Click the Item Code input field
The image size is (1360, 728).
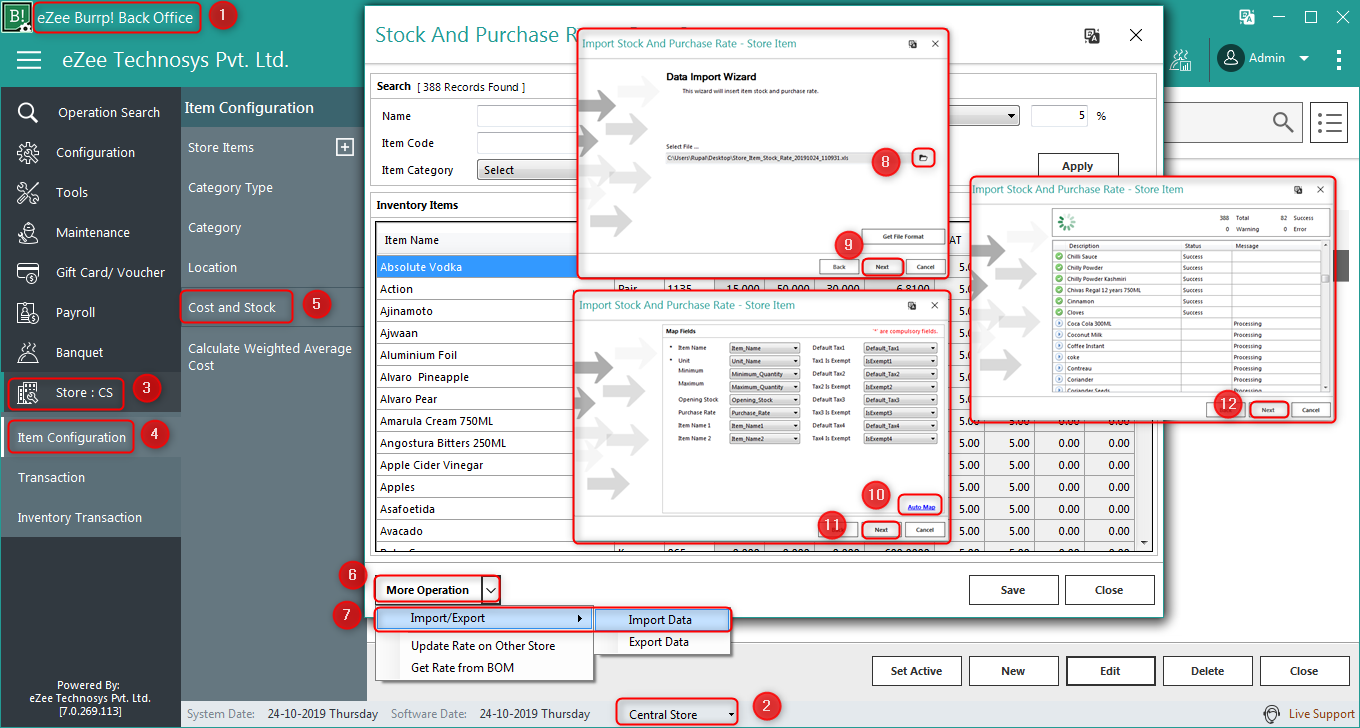[527, 143]
